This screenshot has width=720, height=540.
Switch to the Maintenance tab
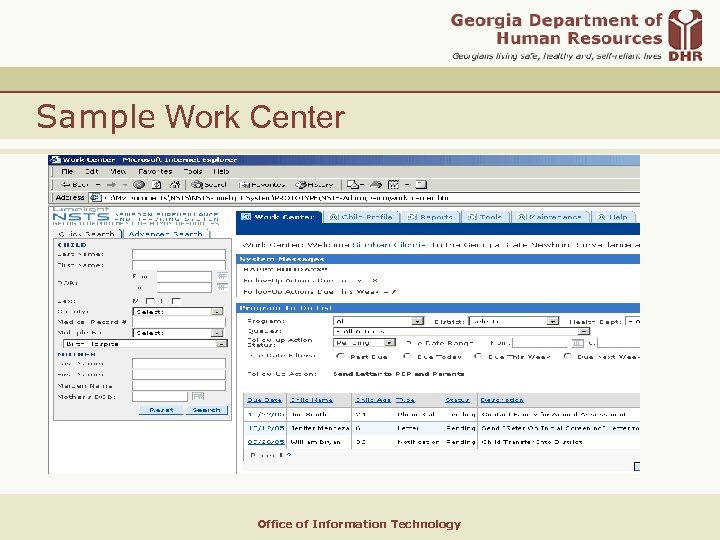tap(550, 217)
